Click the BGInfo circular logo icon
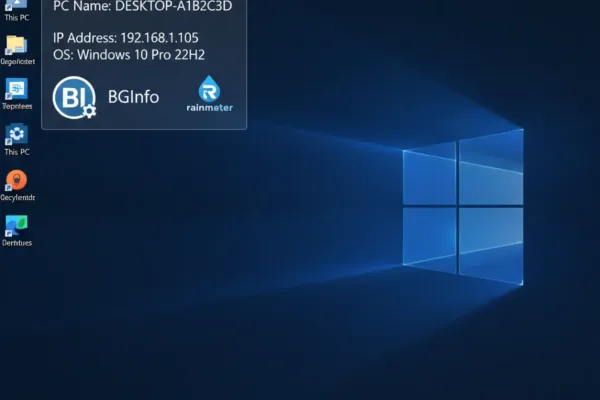 [x=74, y=98]
